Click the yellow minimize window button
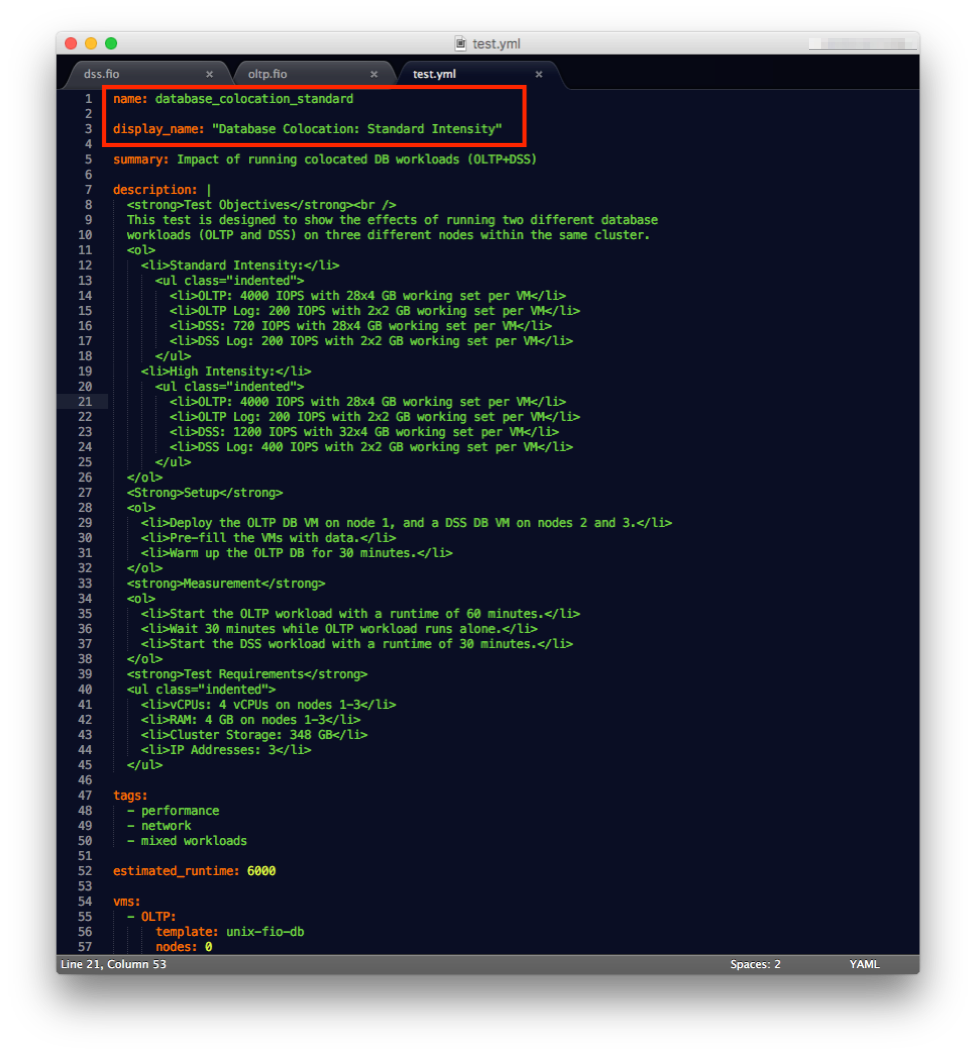Viewport: 975px width, 1054px height. [91, 44]
